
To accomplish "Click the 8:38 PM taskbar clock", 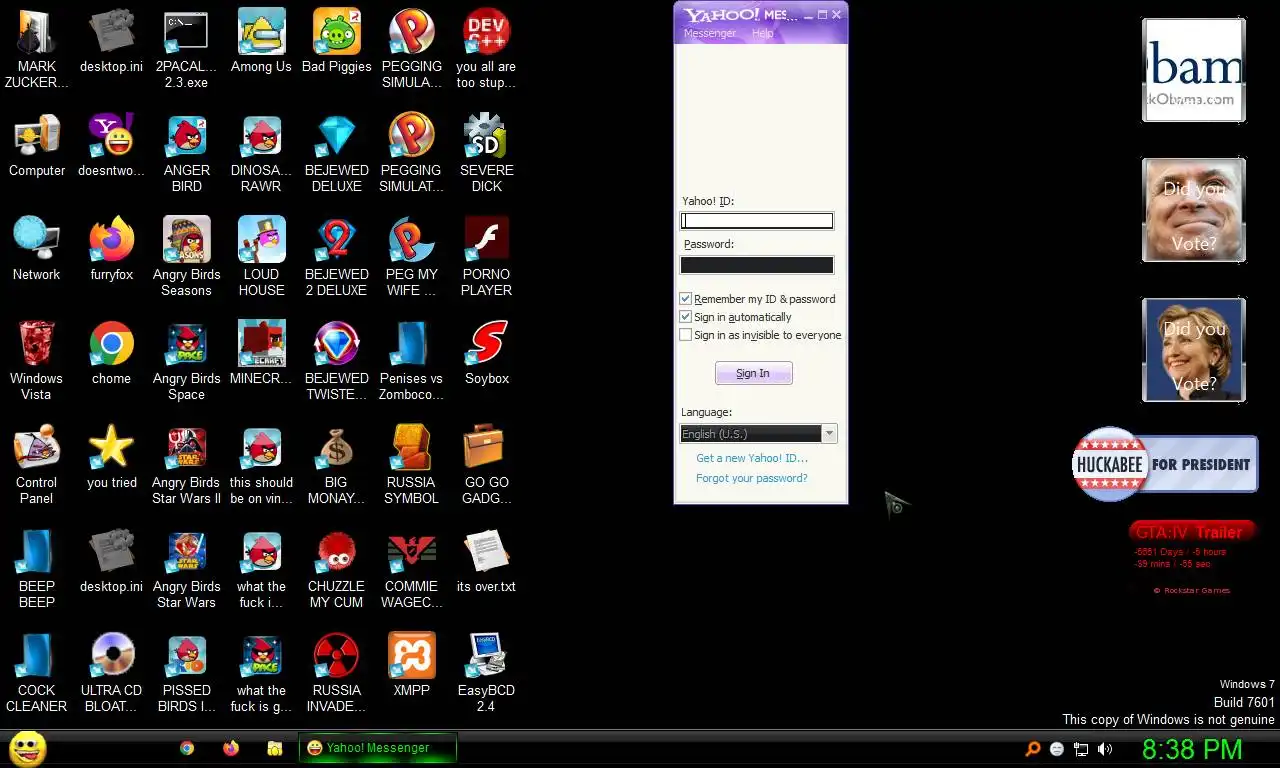I will pyautogui.click(x=1192, y=749).
